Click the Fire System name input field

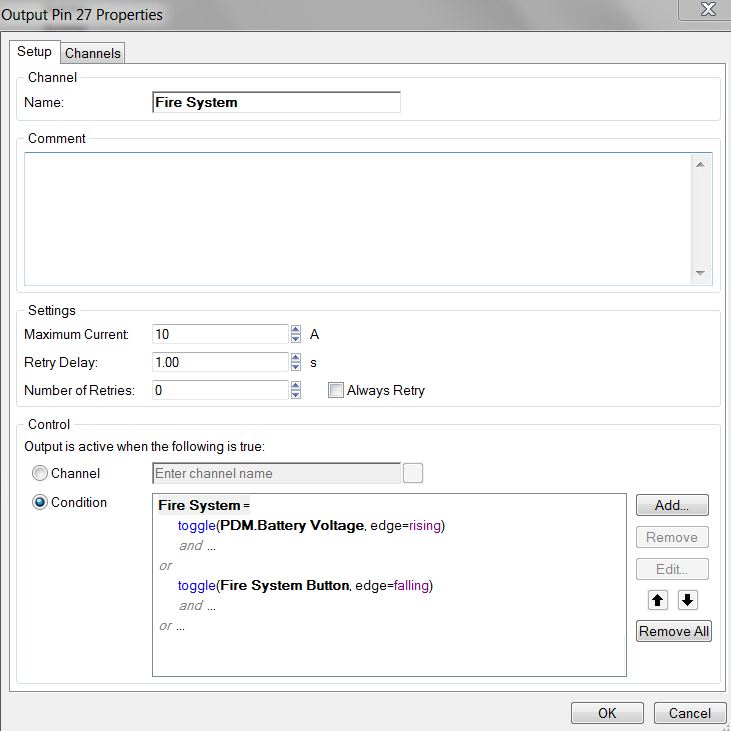tap(276, 102)
